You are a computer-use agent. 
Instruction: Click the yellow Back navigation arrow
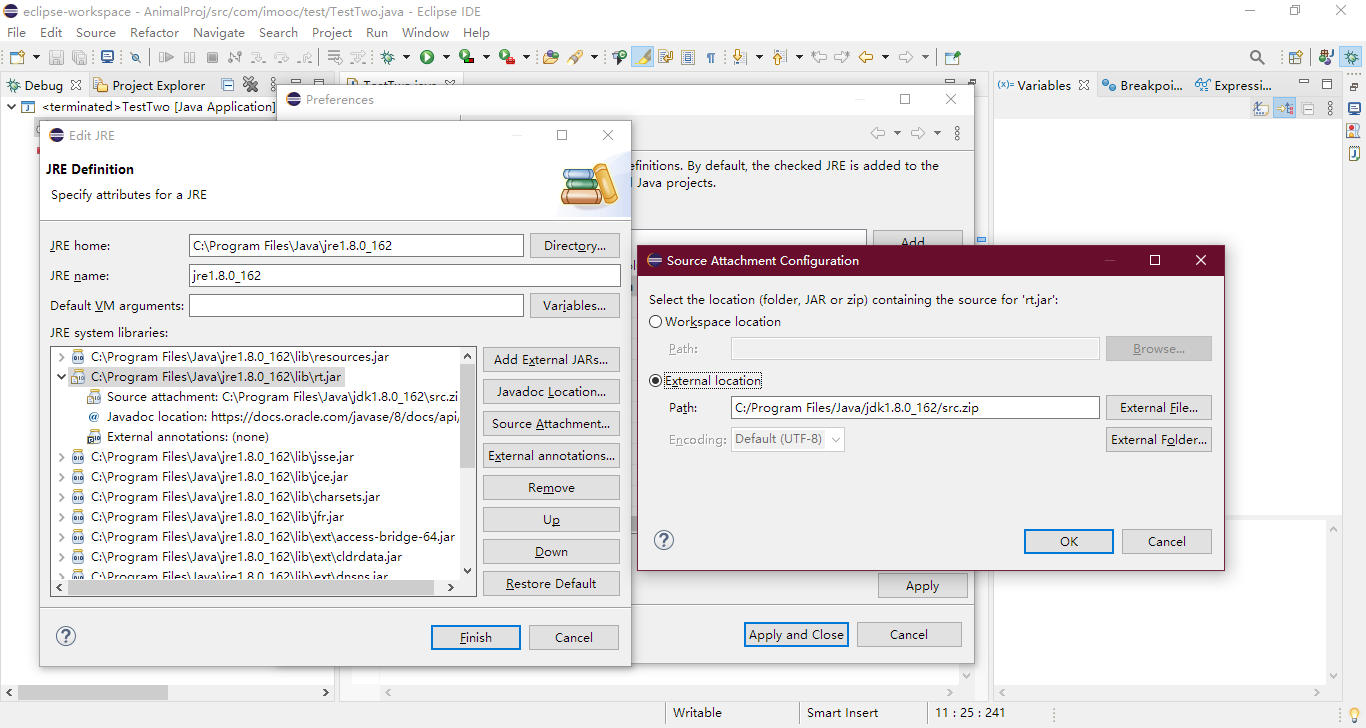pos(866,57)
